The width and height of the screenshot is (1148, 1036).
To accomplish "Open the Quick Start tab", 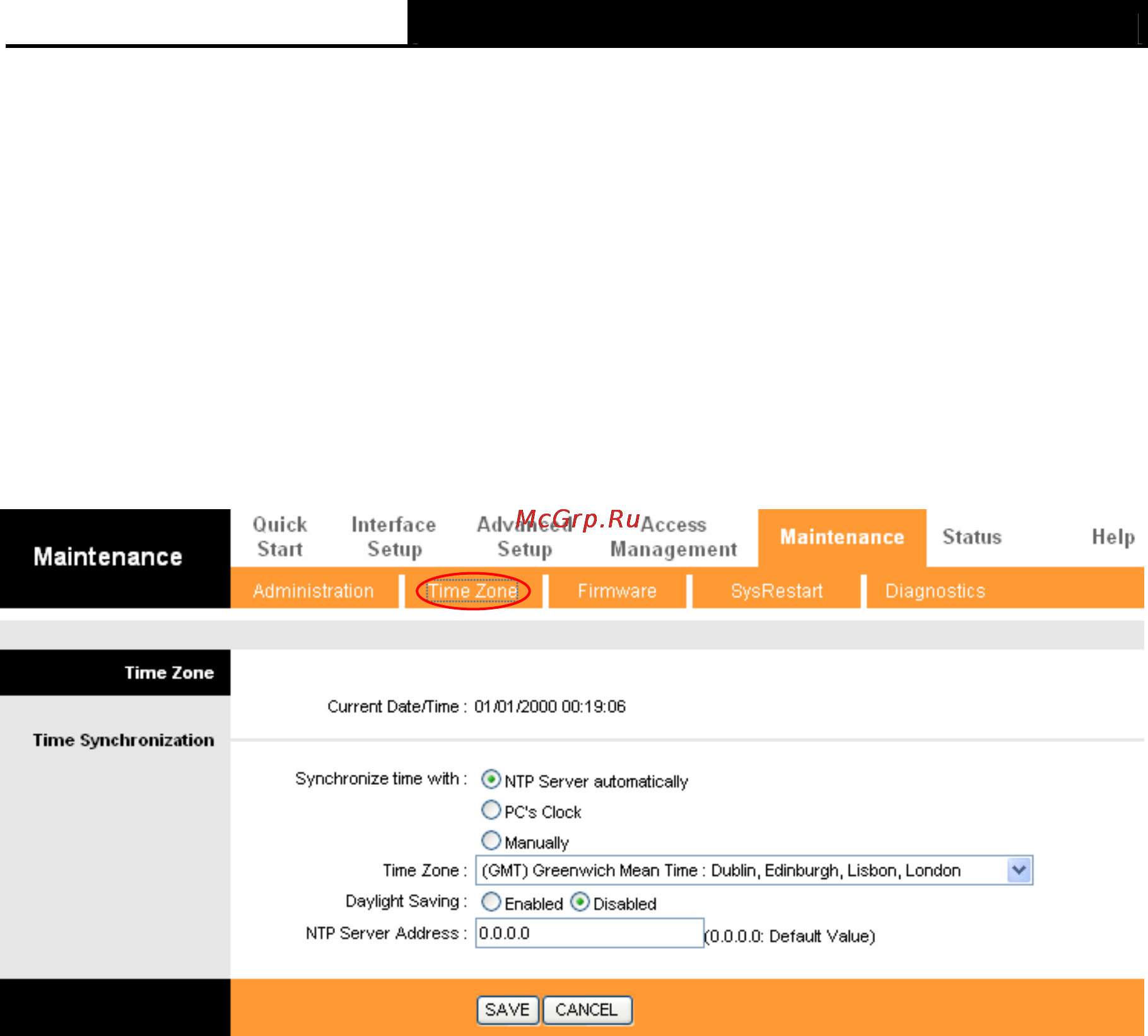I will [x=280, y=537].
